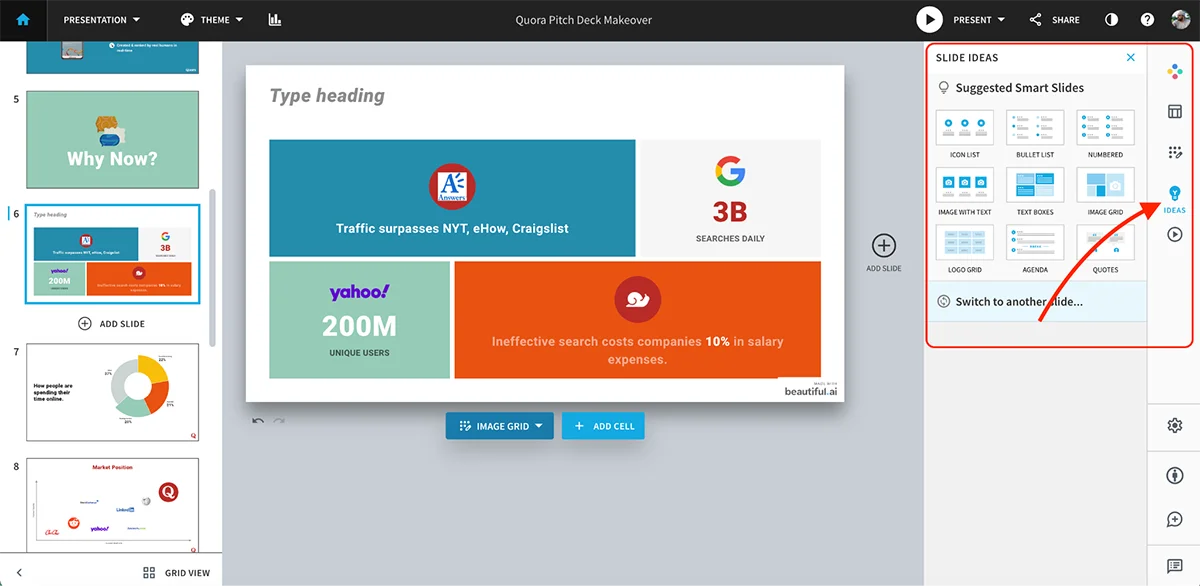Click Switch to another slide
The width and height of the screenshot is (1200, 586).
pos(1036,301)
